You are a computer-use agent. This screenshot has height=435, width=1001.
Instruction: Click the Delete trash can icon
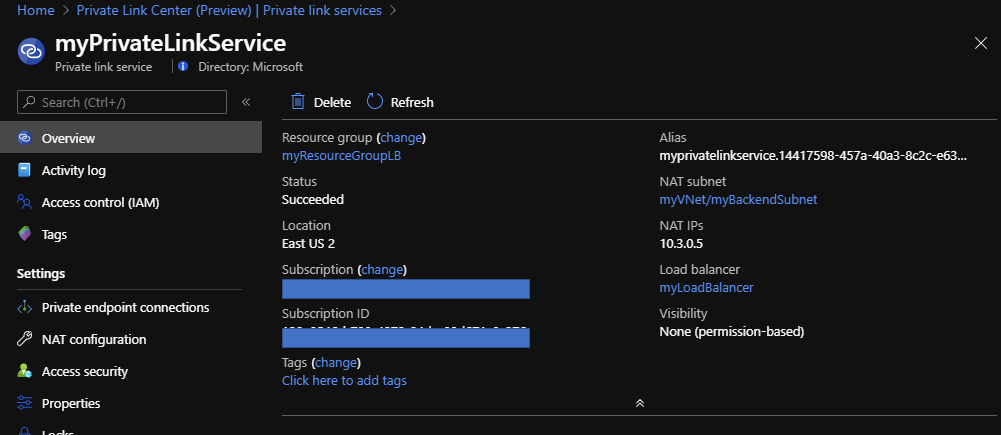297,102
